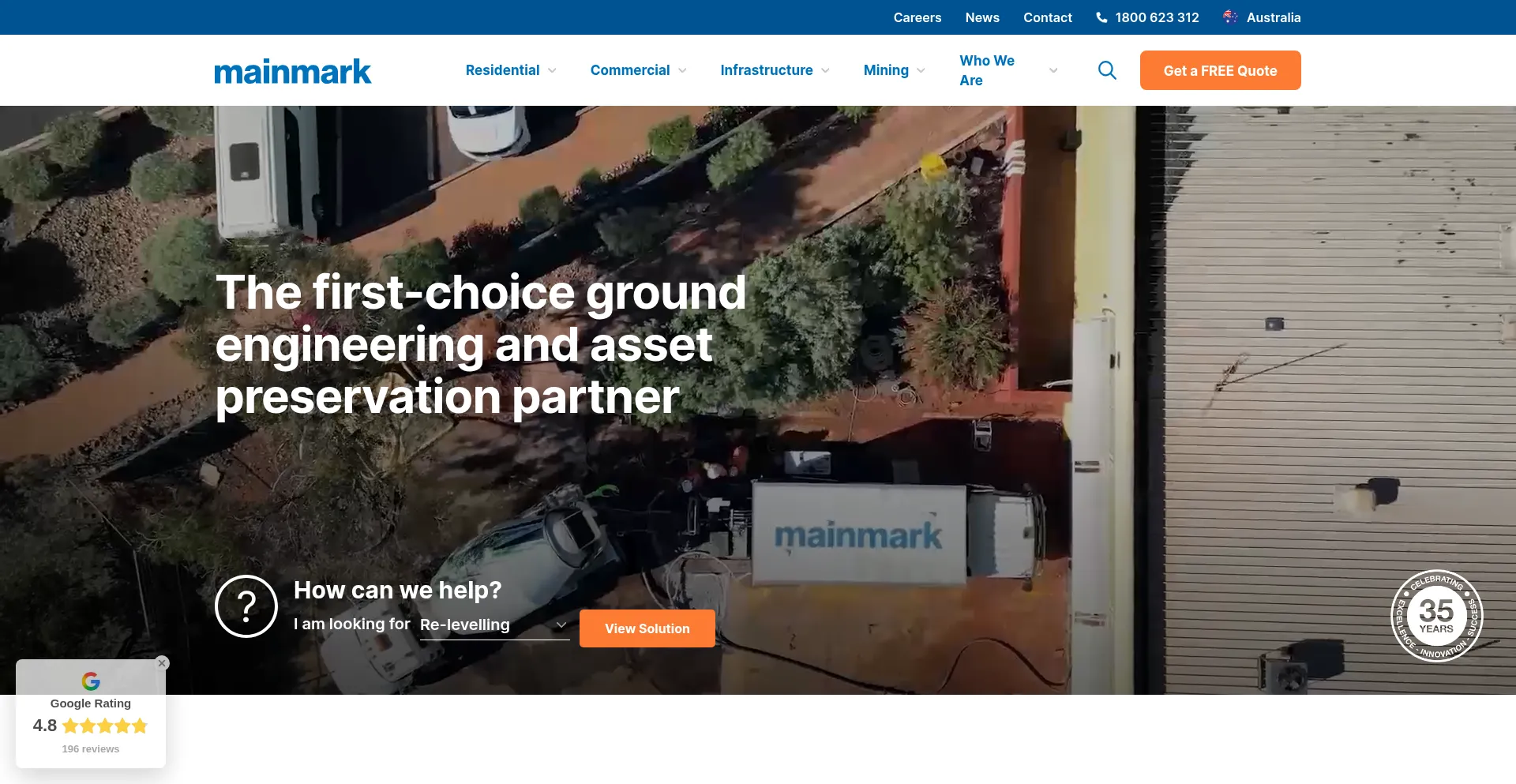Screen dimensions: 1516x784
Task: Open the Who We Are menu
Action: (x=987, y=70)
